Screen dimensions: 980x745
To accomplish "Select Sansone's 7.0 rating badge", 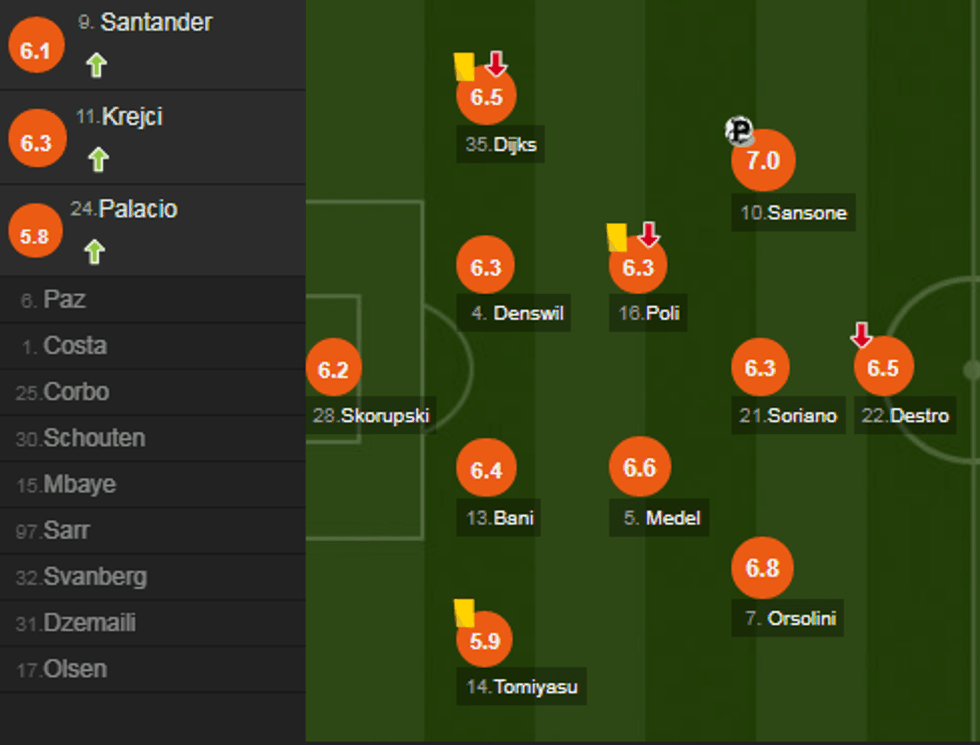I will (762, 160).
